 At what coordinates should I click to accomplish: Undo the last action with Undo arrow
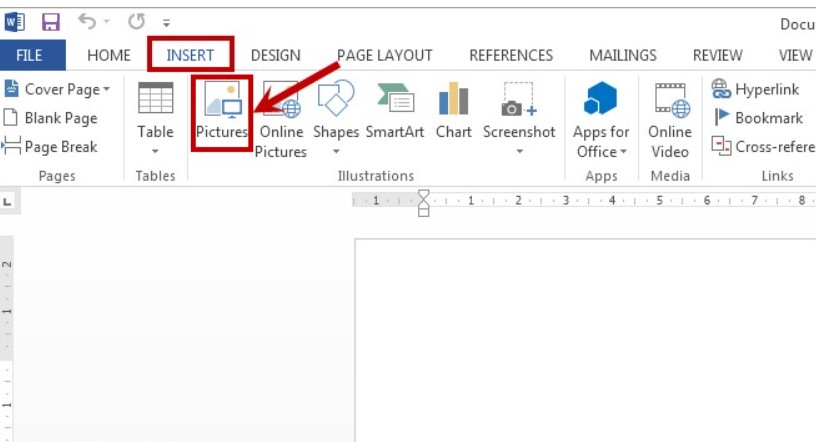(x=86, y=20)
